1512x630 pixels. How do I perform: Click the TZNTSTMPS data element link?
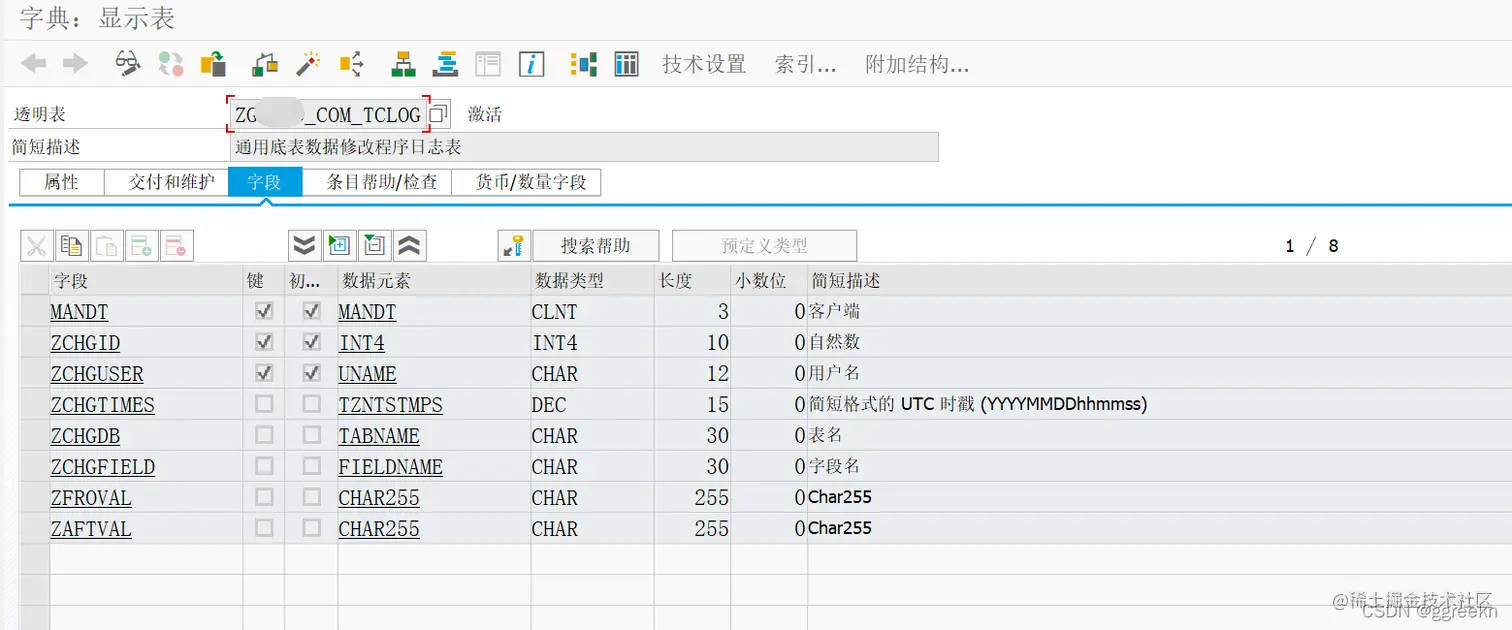coord(390,405)
